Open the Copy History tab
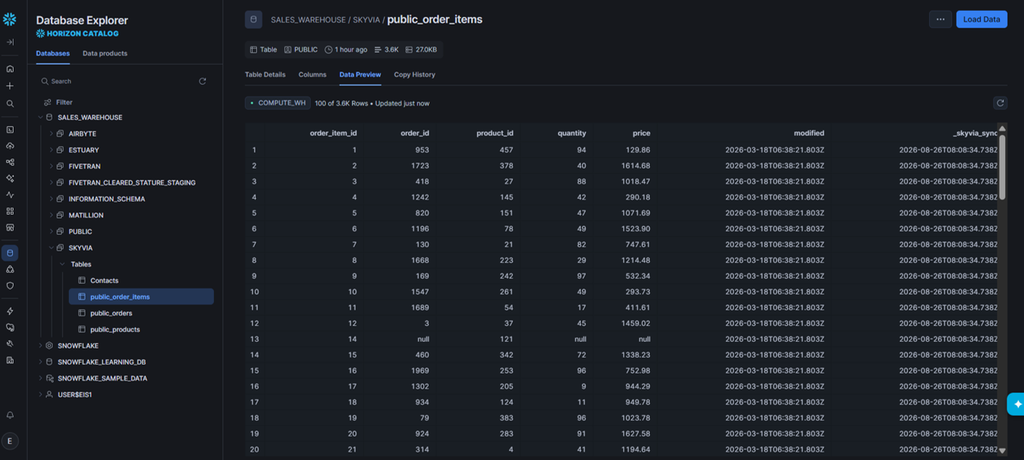 [x=414, y=74]
